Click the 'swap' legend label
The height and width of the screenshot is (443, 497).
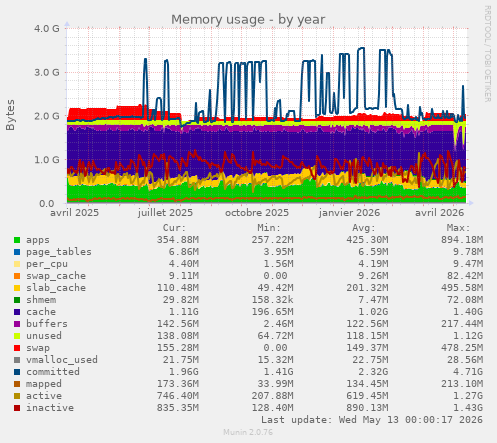[38, 348]
